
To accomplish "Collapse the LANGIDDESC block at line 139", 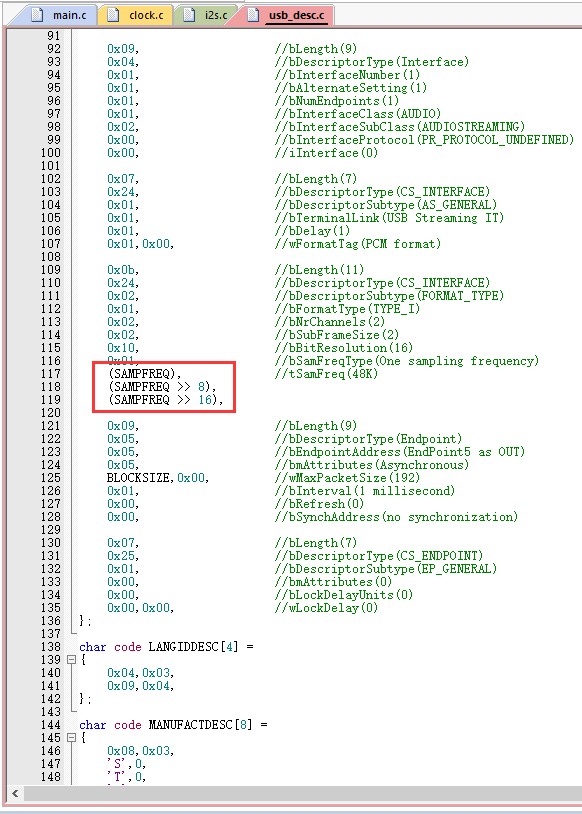I will pyautogui.click(x=71, y=660).
